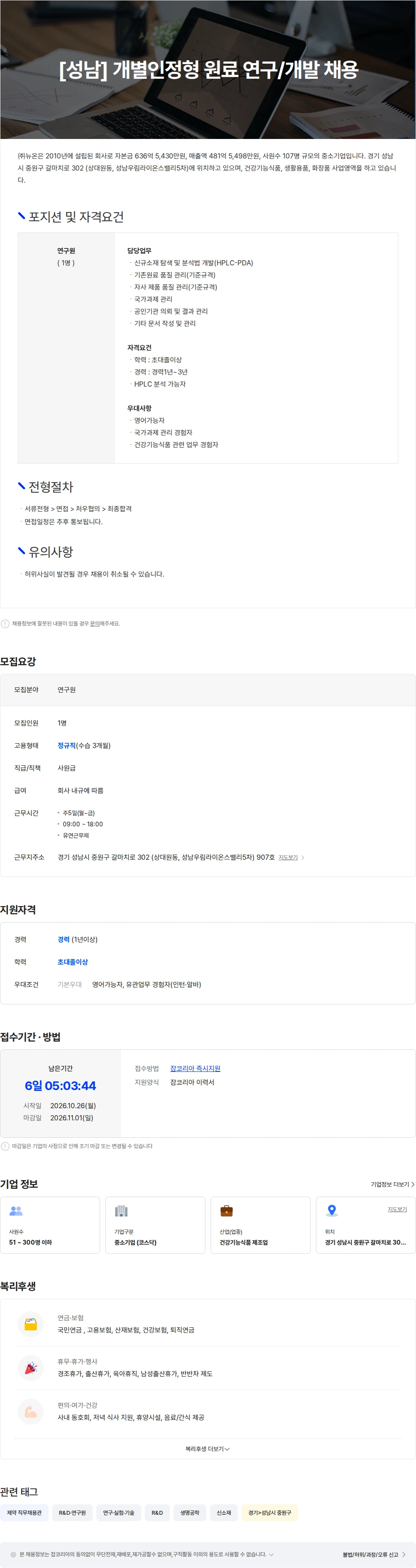
Task: Click the remaining time countdown 6일 05:03:44
Action: coord(60,1085)
